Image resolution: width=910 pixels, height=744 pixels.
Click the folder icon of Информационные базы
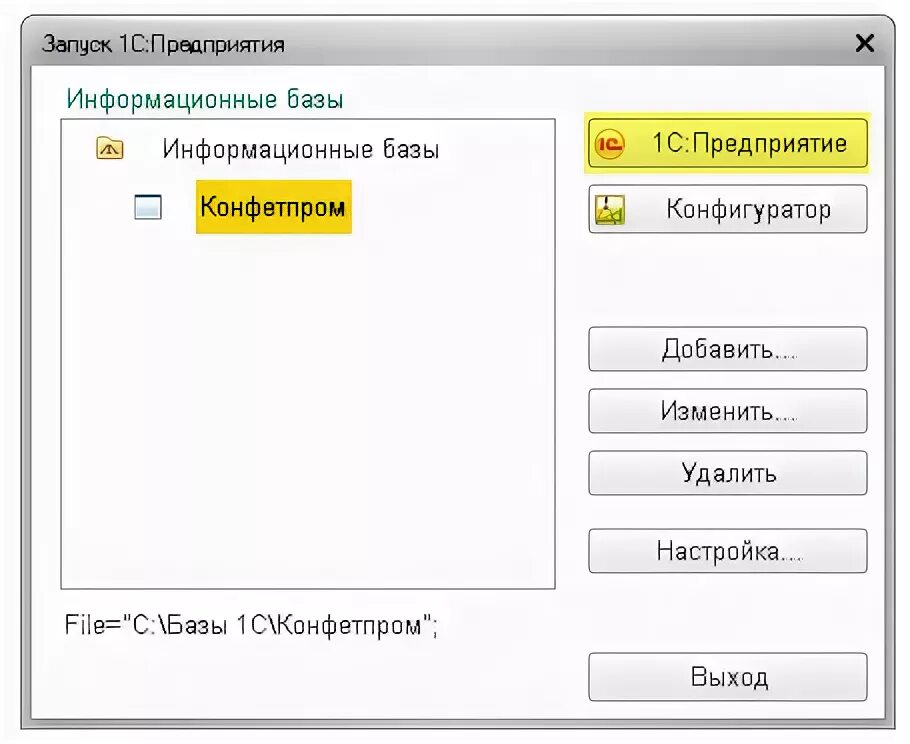[x=110, y=149]
